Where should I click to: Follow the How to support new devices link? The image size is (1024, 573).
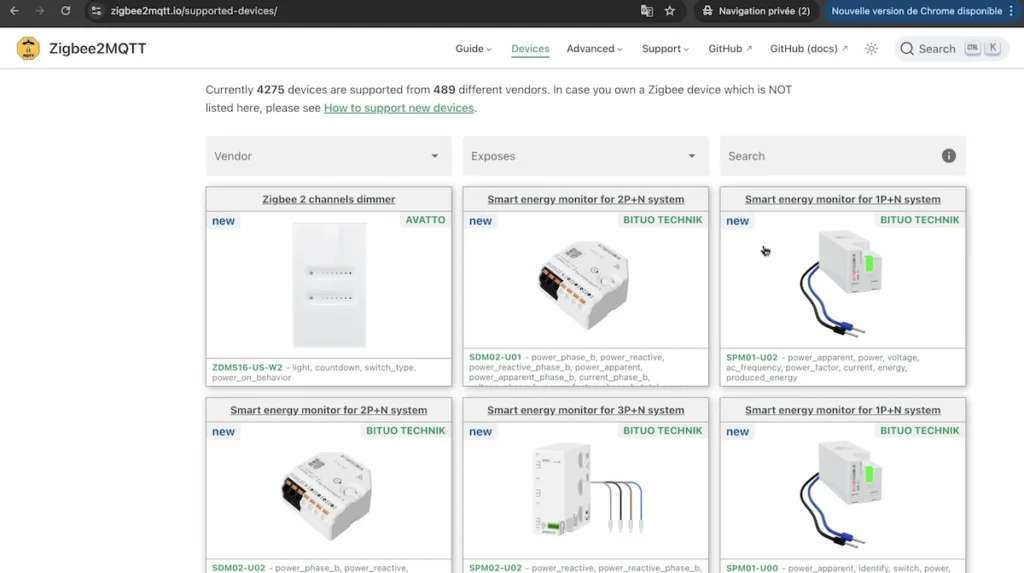coord(398,108)
